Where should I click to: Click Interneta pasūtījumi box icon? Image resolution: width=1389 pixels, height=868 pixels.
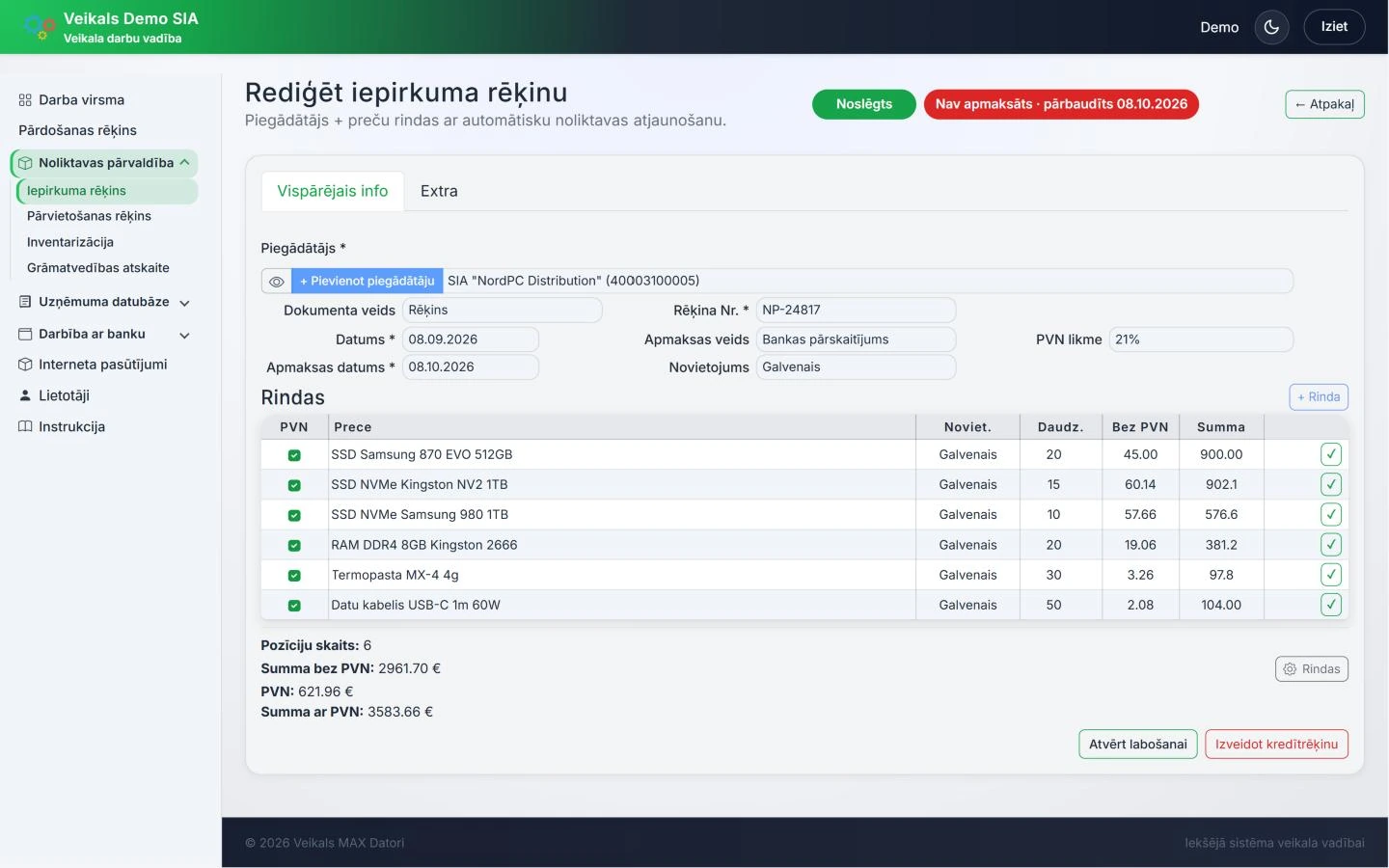point(25,365)
